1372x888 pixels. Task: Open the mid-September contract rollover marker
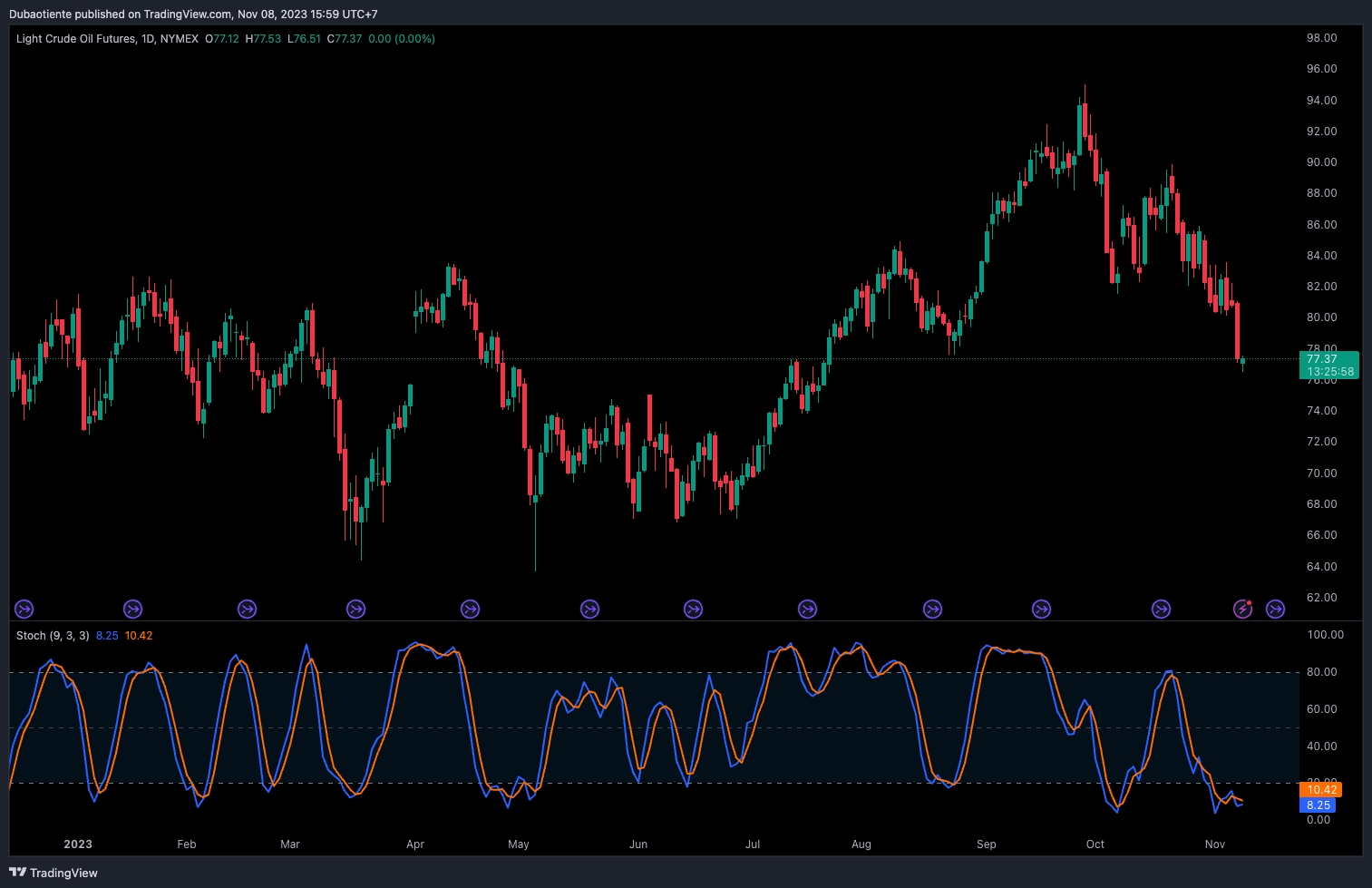pyautogui.click(x=1041, y=610)
